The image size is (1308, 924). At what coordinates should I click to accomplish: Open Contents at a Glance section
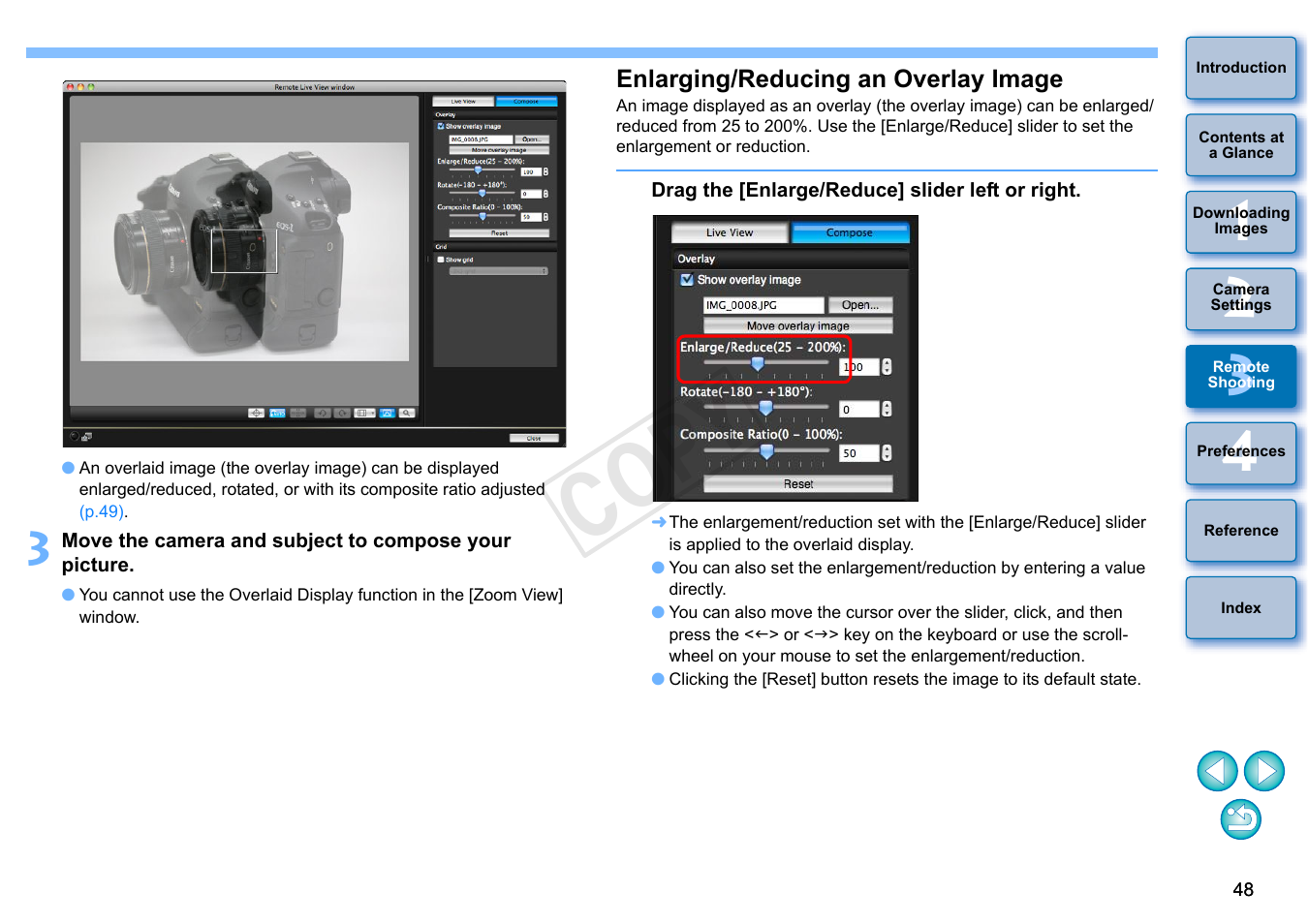(1241, 145)
